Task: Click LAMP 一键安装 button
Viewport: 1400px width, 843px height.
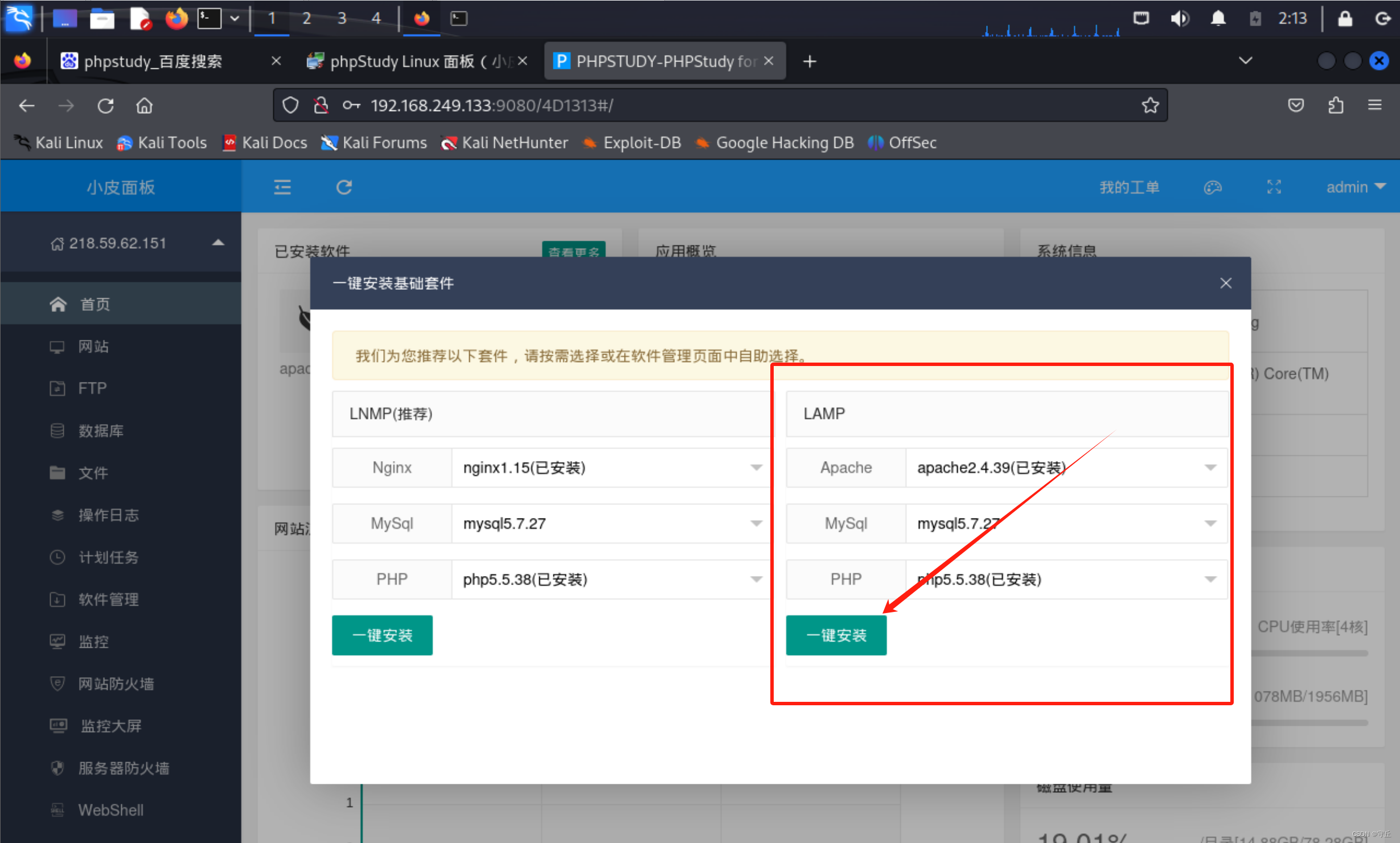Action: coord(836,635)
